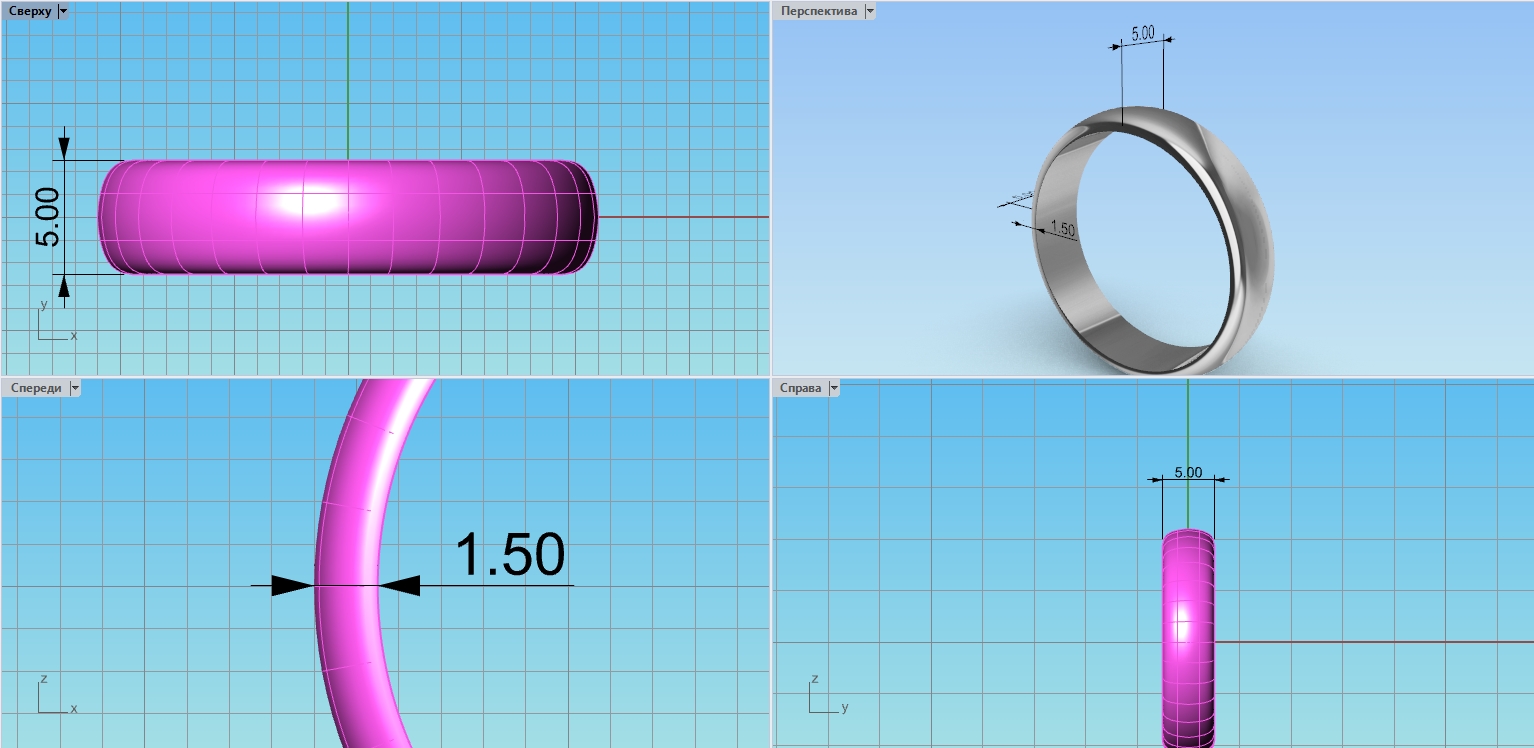Open the Сверху viewport dropdown arrow

[64, 11]
